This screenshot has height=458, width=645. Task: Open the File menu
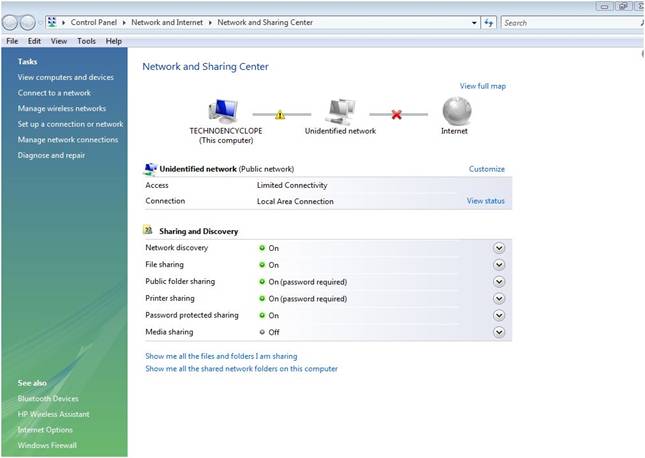pos(12,41)
